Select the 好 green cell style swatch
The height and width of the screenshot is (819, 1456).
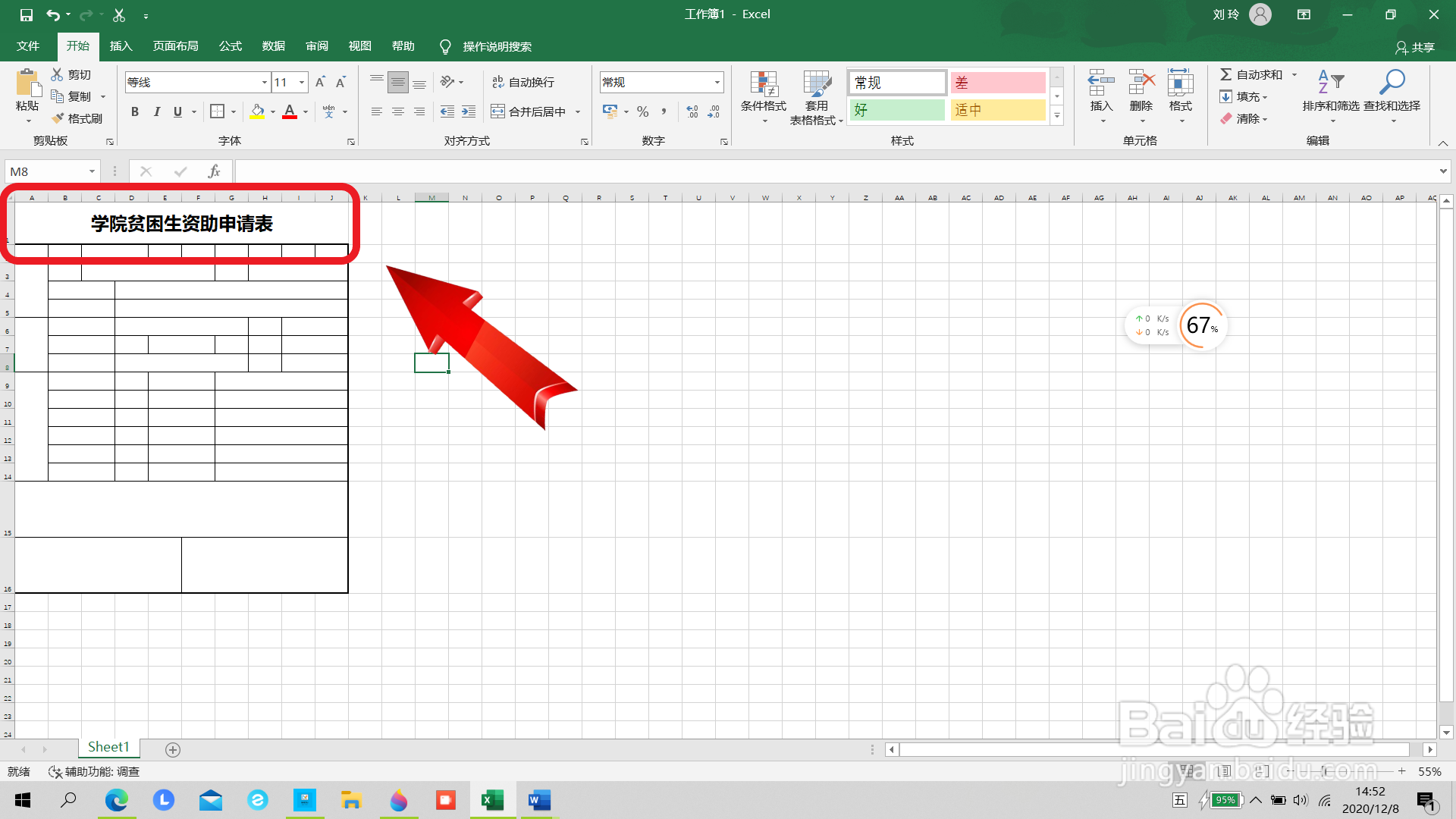(897, 110)
